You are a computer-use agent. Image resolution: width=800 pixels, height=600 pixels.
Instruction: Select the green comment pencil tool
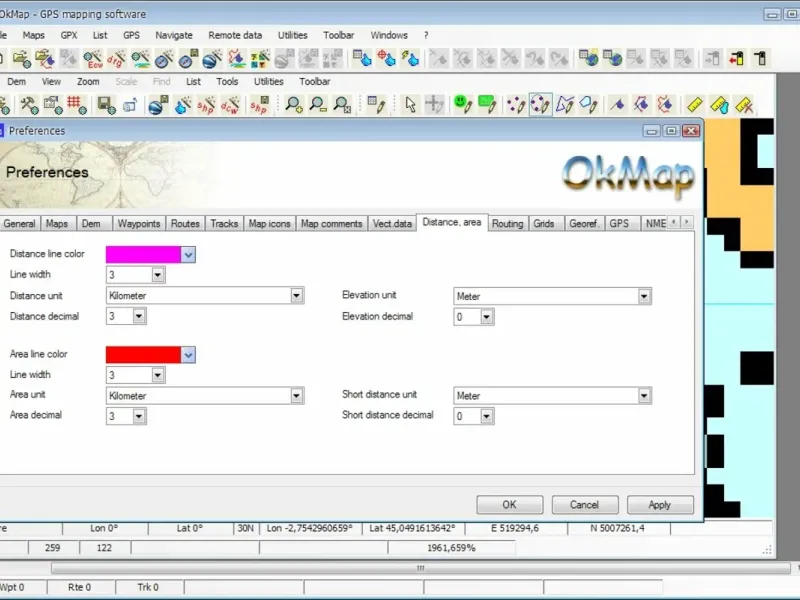pyautogui.click(x=487, y=105)
